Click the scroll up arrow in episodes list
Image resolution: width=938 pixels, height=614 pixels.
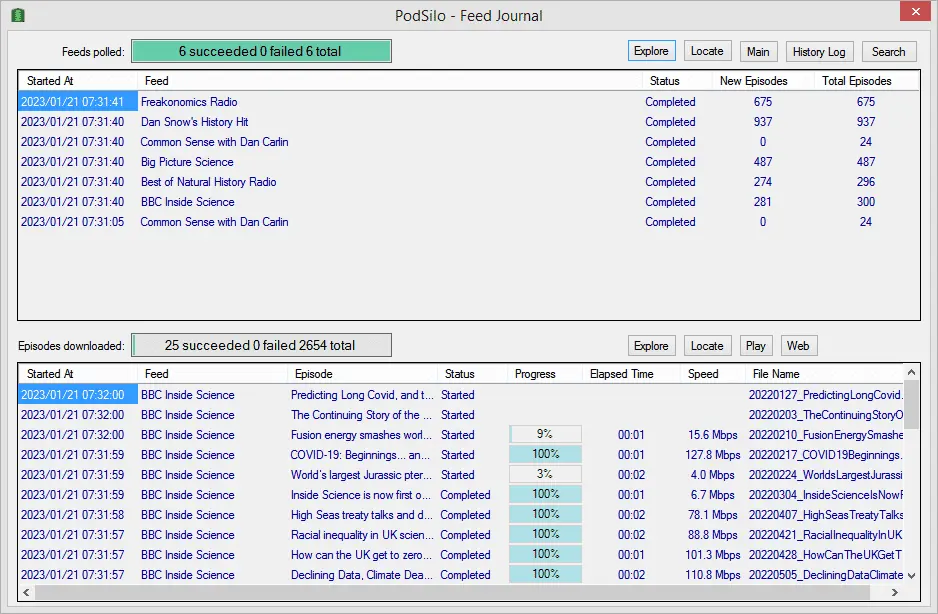[911, 372]
